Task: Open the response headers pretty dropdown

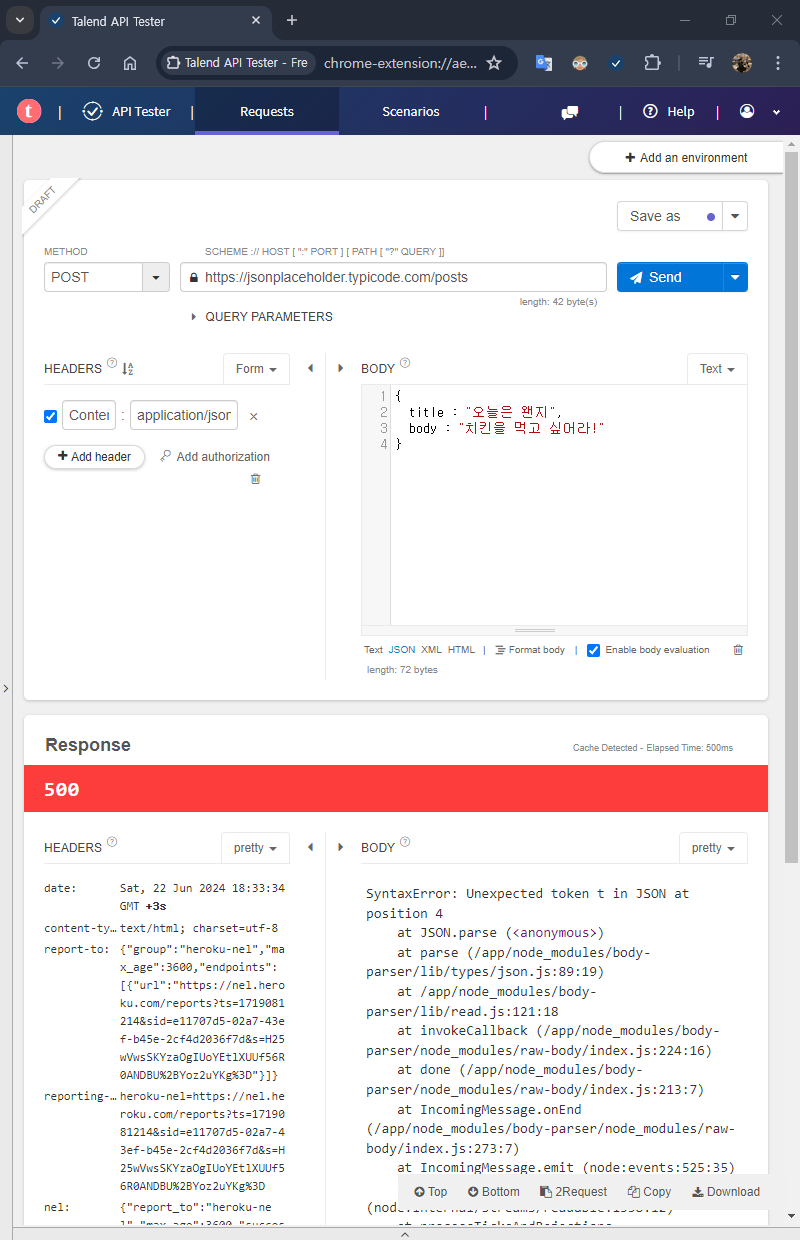Action: pos(256,847)
